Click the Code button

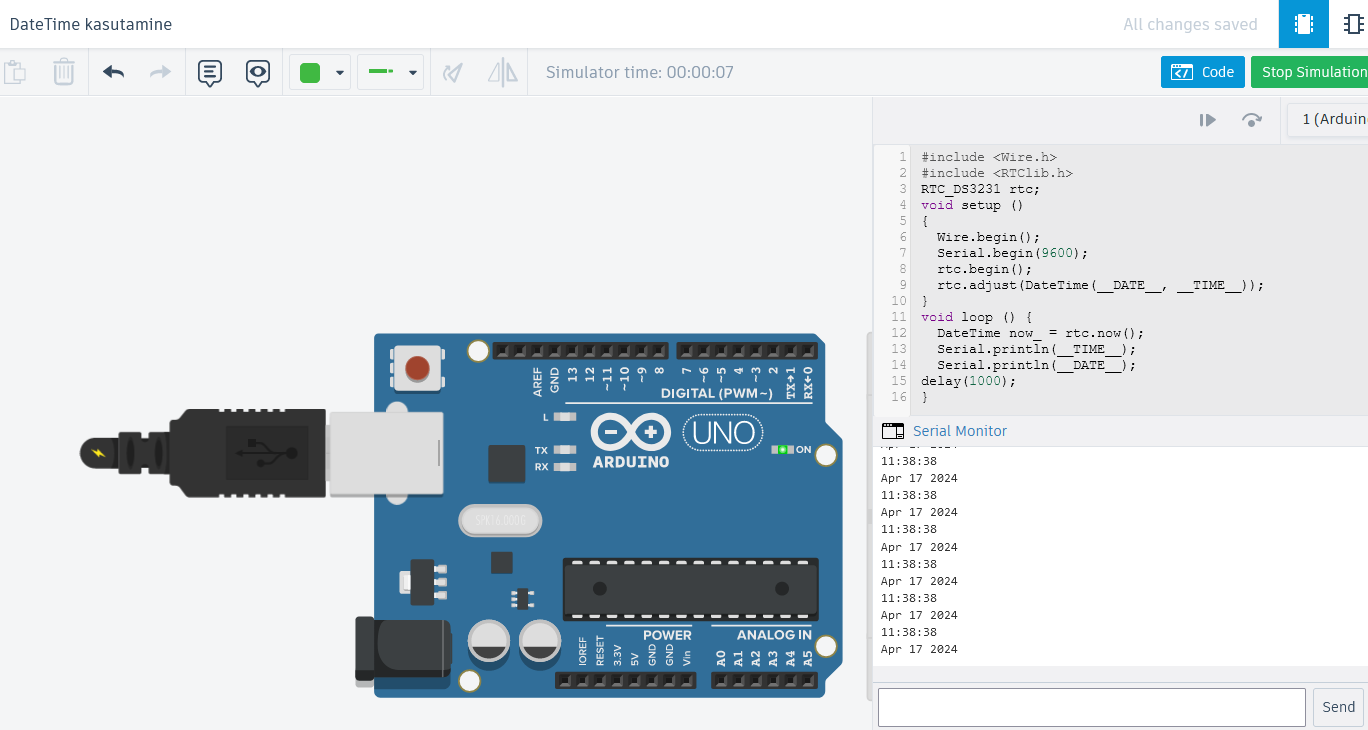point(1203,72)
